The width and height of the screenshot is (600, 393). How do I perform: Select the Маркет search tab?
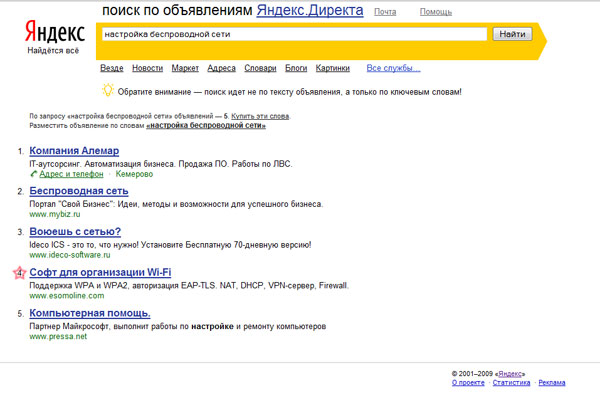(185, 68)
